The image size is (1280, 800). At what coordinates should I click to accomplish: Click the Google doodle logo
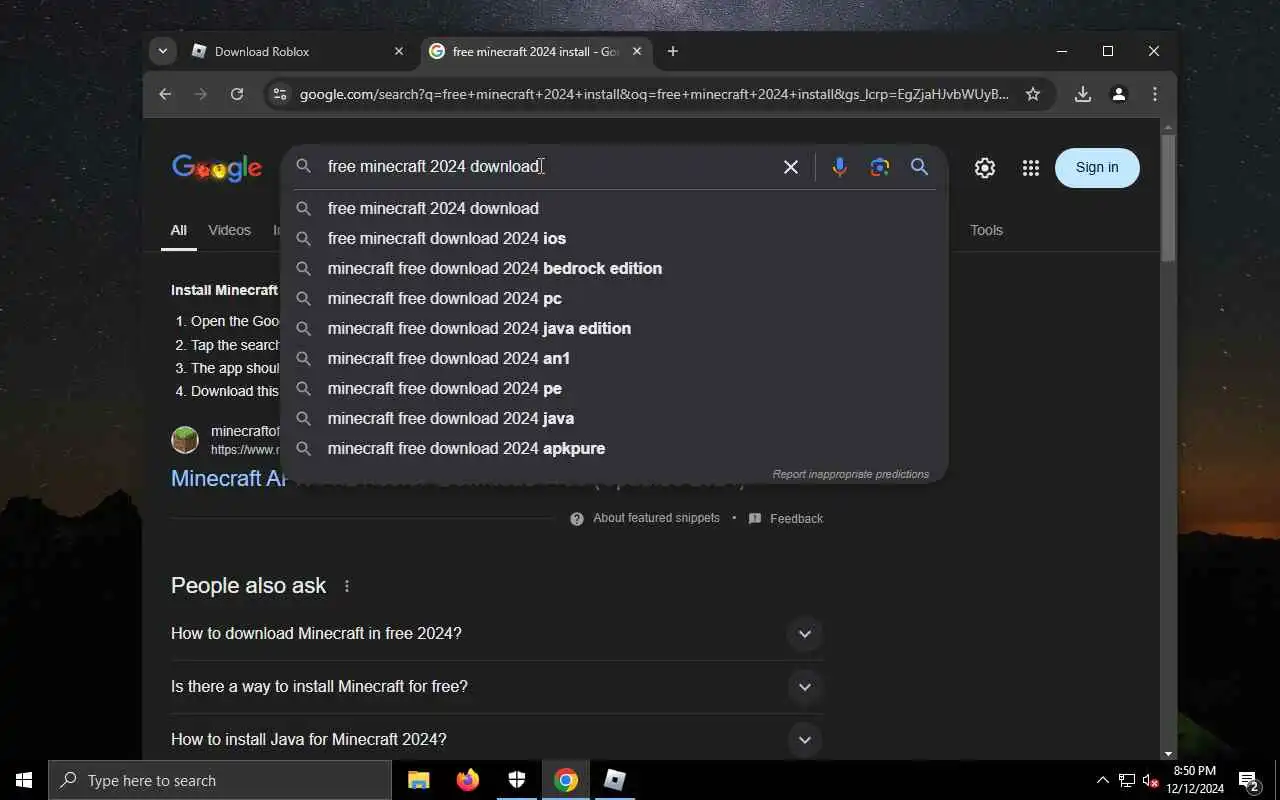pos(217,168)
